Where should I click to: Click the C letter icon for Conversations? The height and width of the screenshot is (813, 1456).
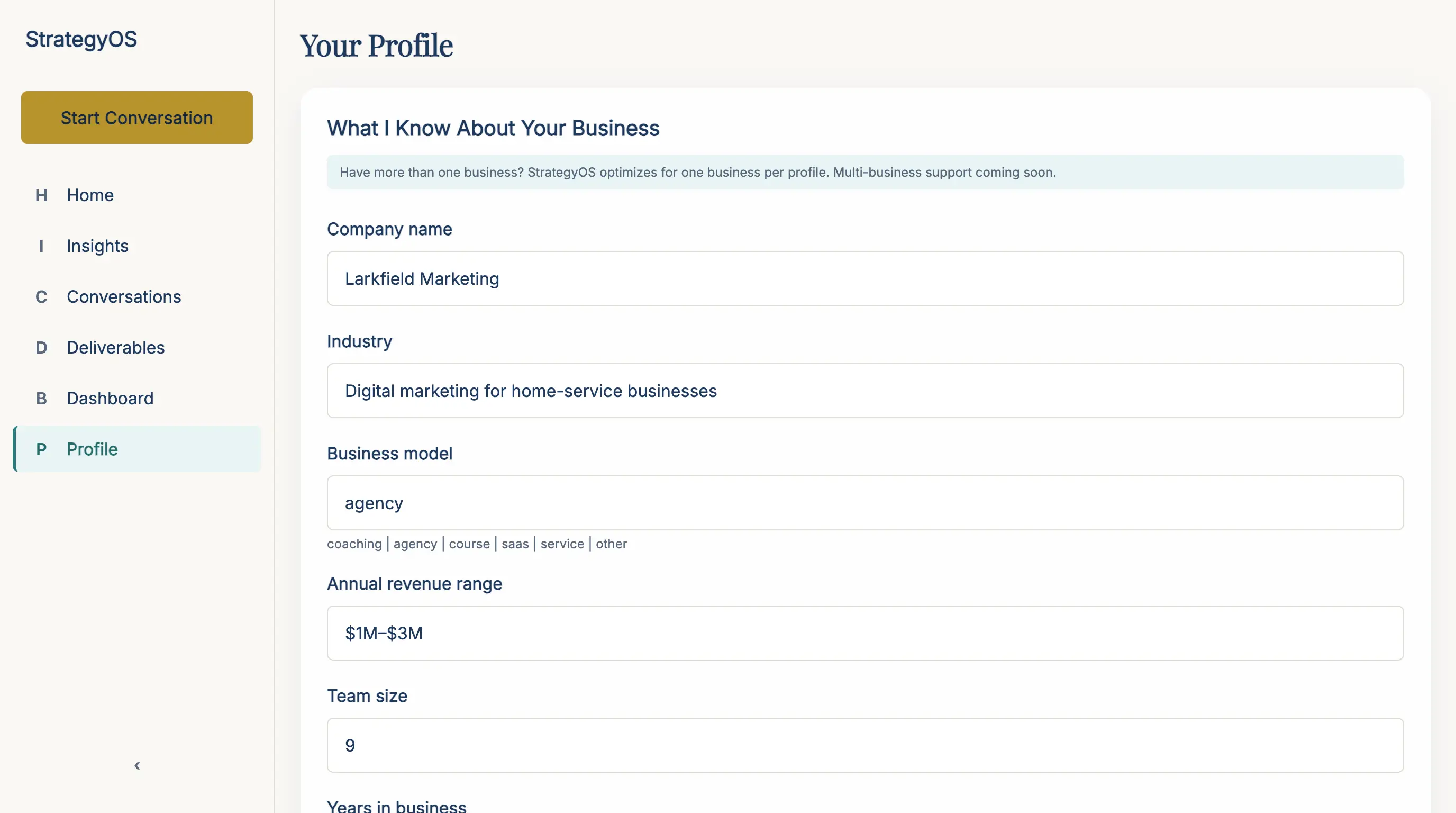point(41,297)
